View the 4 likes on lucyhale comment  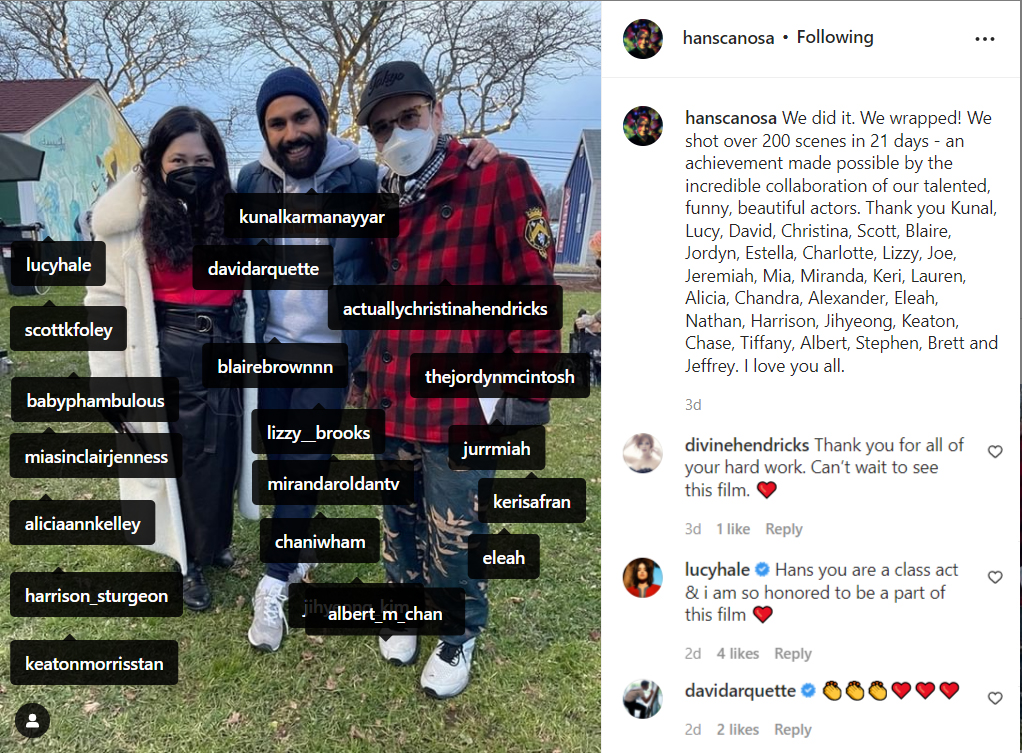click(x=738, y=653)
